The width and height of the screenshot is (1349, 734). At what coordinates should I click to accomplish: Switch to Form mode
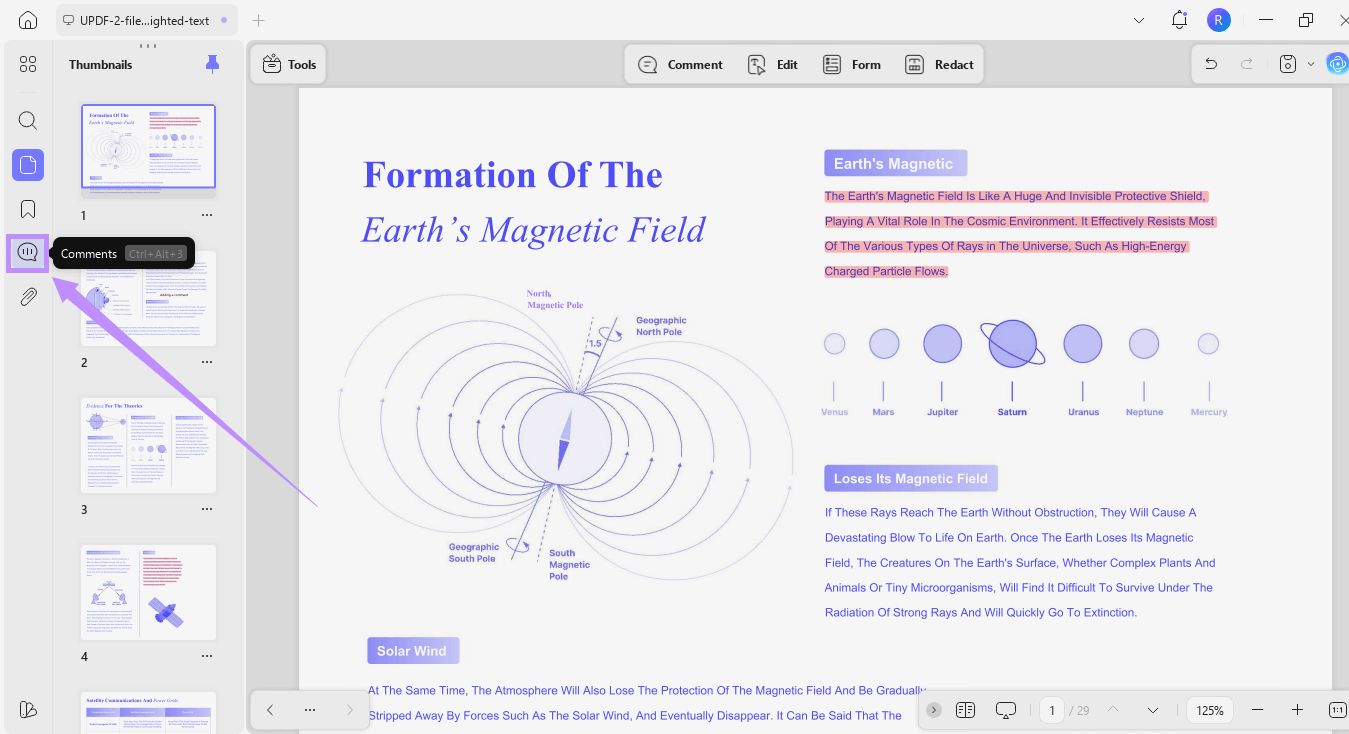pos(852,64)
